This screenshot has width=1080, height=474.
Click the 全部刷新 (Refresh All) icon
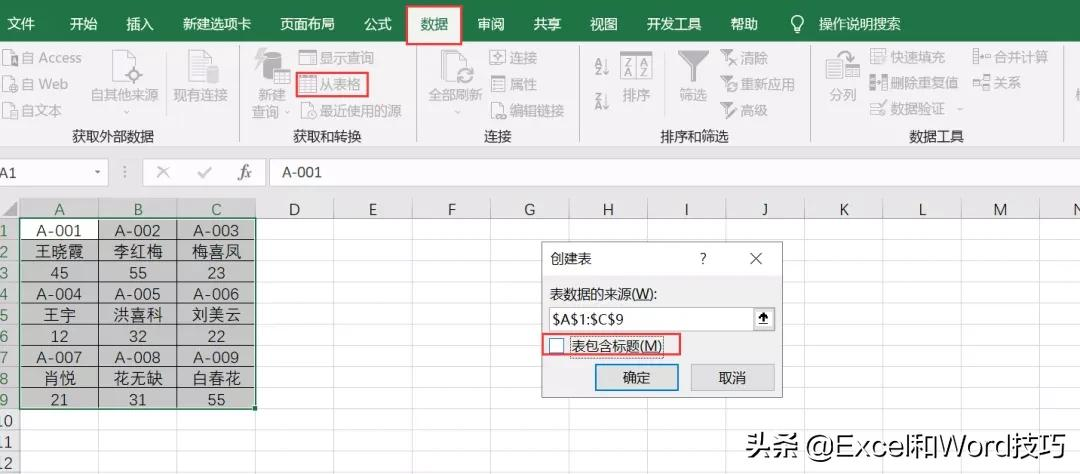click(x=455, y=68)
